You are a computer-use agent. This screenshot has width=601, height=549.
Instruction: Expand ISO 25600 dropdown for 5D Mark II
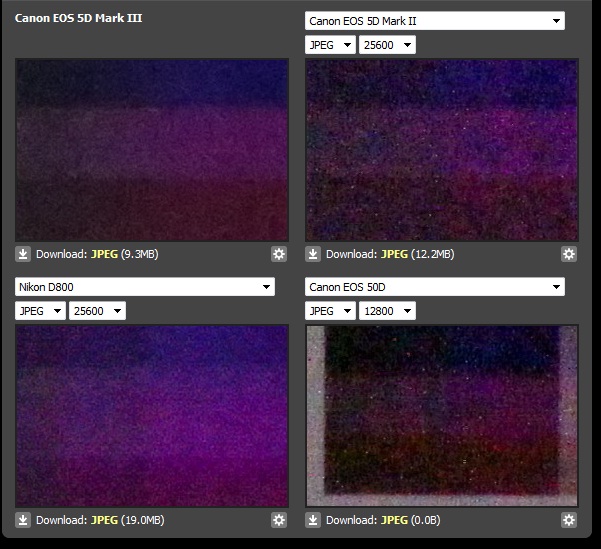(387, 45)
